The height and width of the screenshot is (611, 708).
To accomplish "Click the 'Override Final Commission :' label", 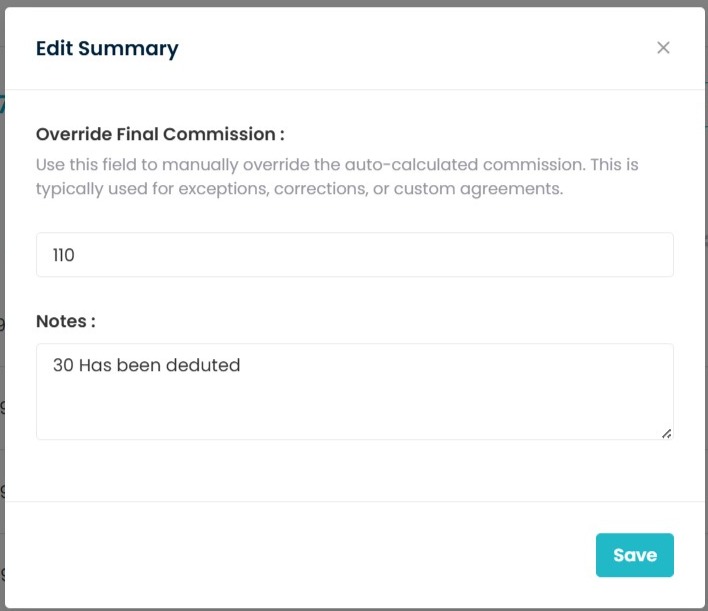I will tap(160, 134).
